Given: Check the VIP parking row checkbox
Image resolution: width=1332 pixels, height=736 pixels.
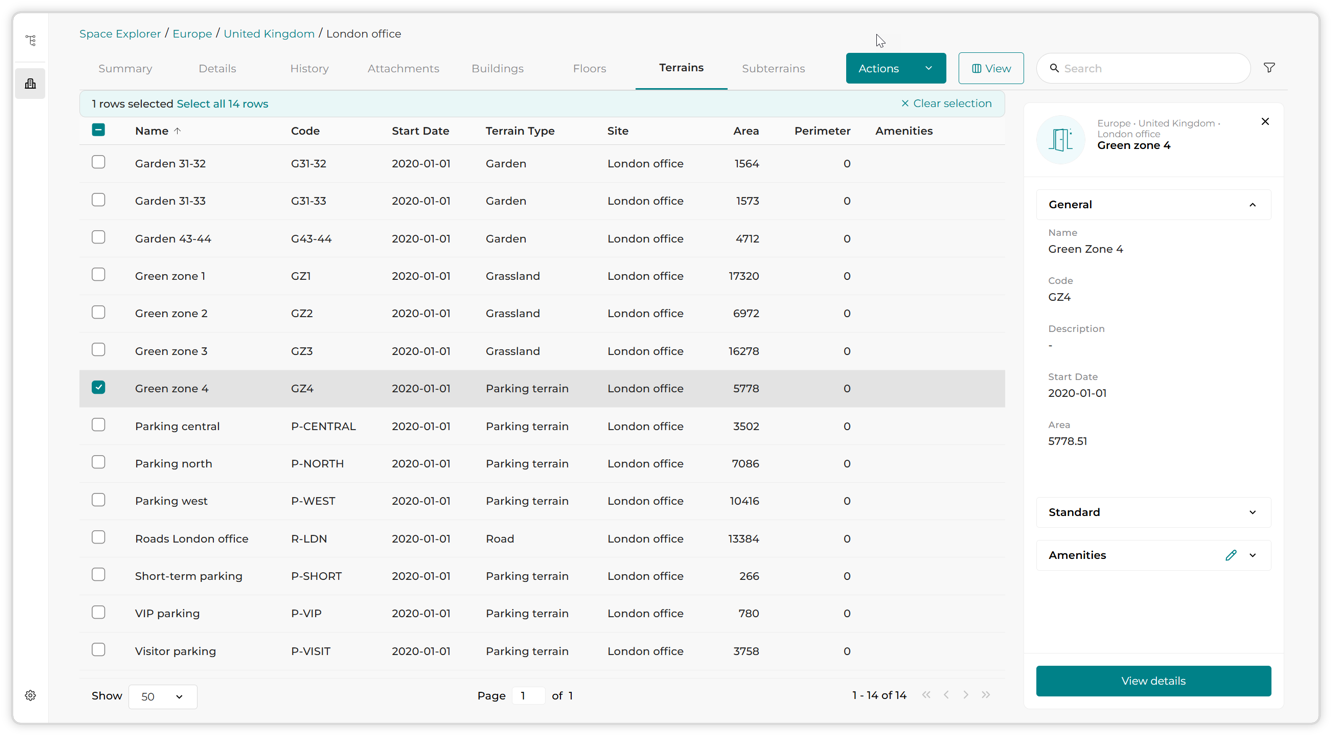Looking at the screenshot, I should [98, 612].
